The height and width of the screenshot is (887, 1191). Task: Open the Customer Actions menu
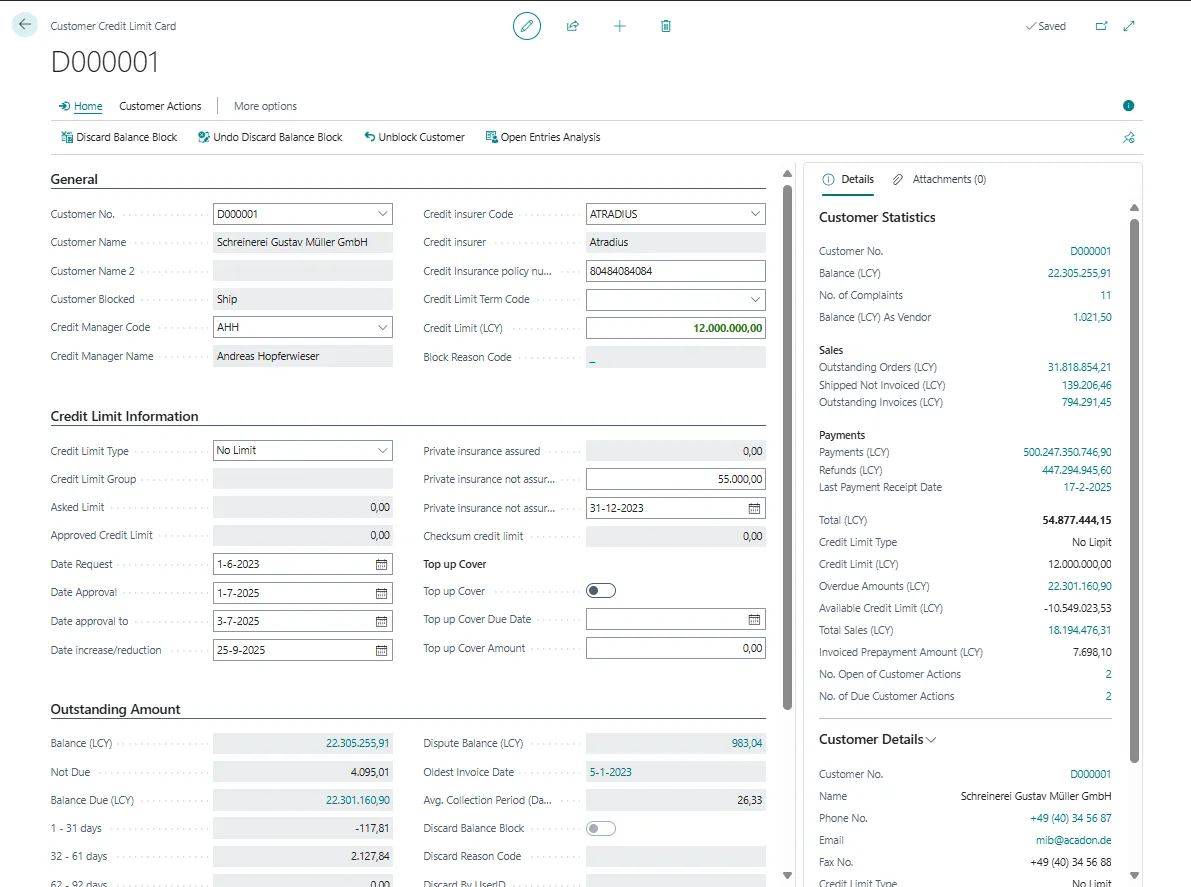click(160, 106)
